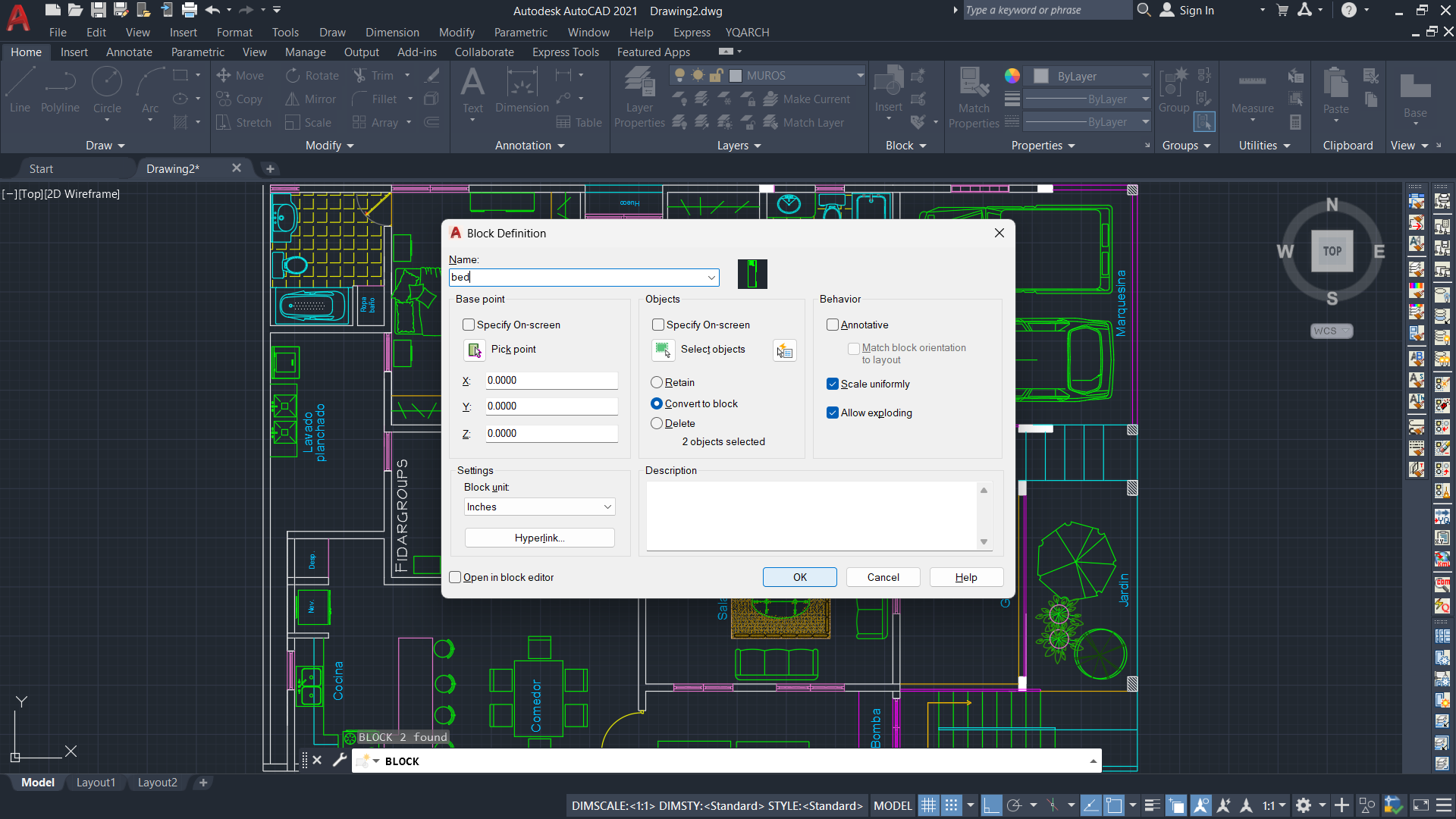Toggle the drawing grid display in status bar
This screenshot has width=1456, height=819.
tap(928, 805)
